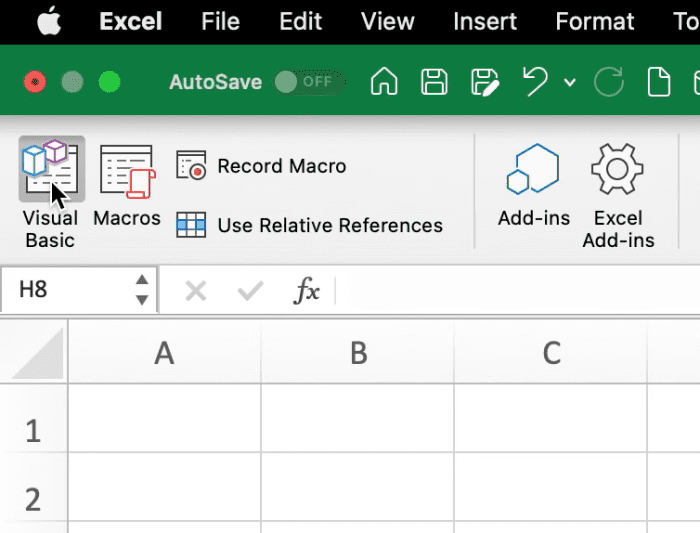Click the Save floppy disk icon
Viewport: 700px width, 533px height.
tap(434, 82)
